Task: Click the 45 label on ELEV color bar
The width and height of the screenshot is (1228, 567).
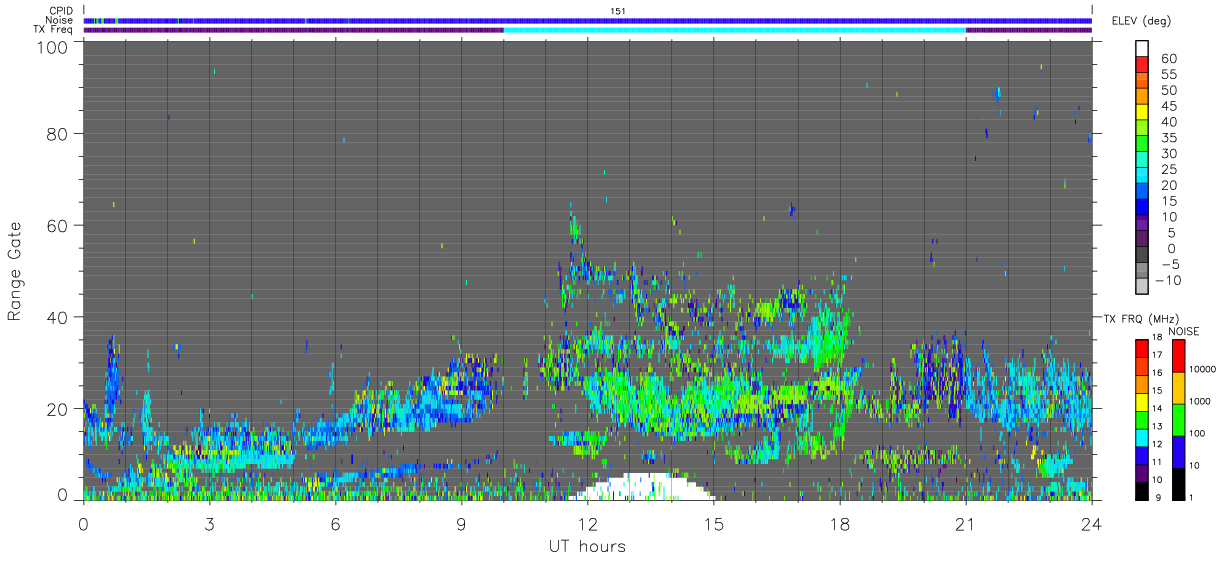Action: pyautogui.click(x=1168, y=106)
